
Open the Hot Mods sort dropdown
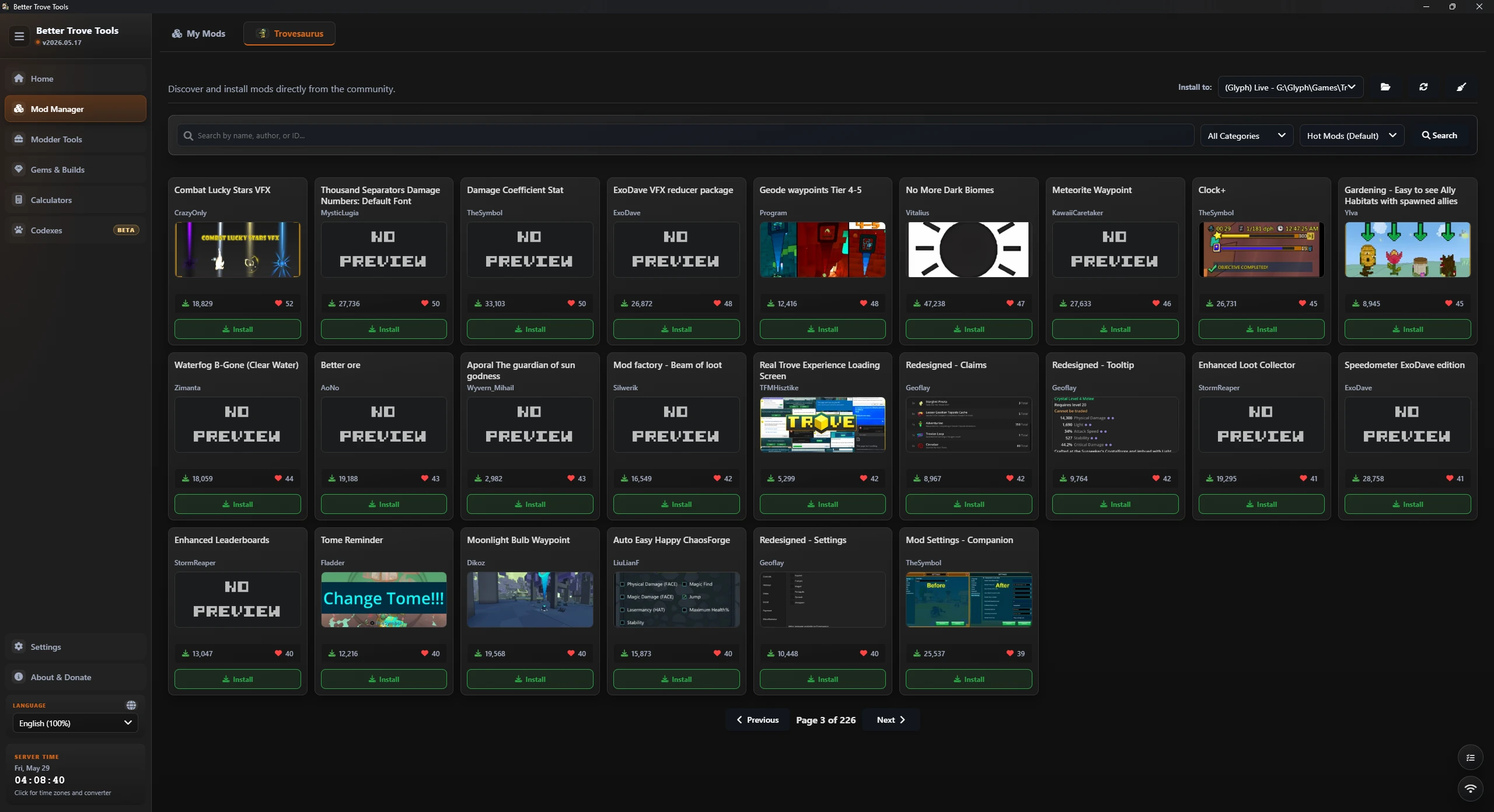1352,135
